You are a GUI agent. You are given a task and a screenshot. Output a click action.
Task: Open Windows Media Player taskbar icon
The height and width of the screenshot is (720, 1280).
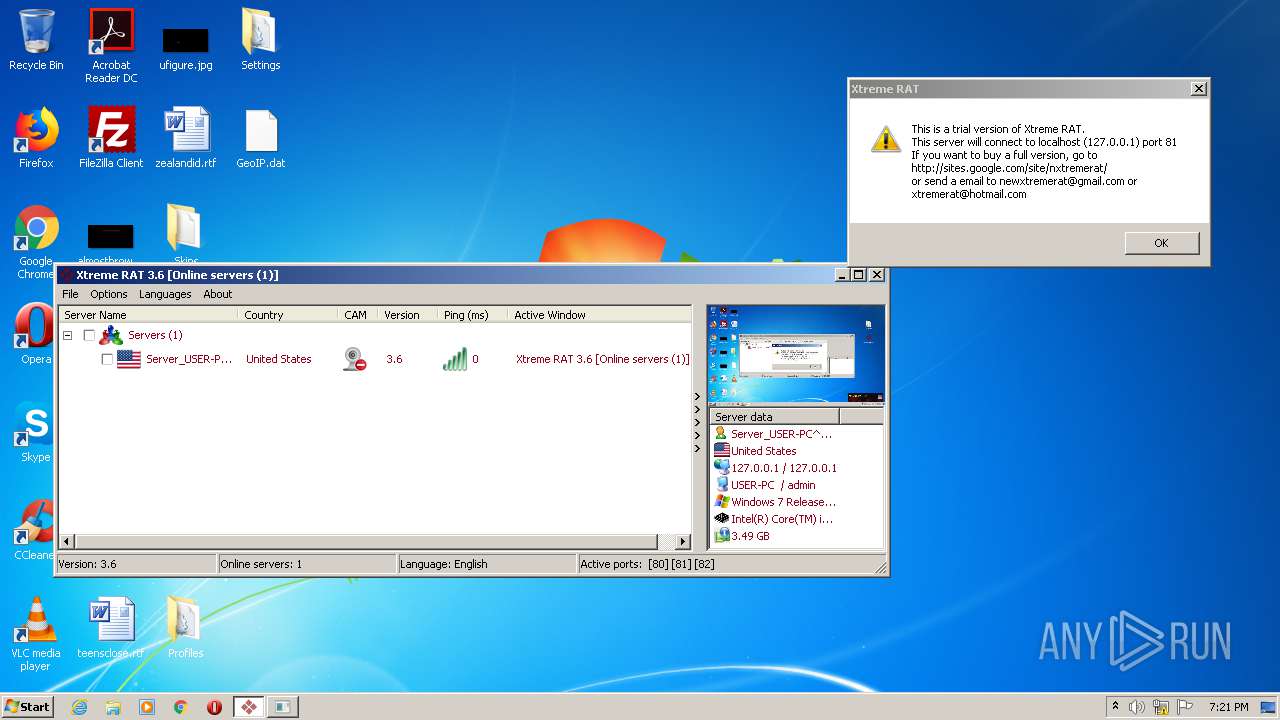pyautogui.click(x=147, y=707)
